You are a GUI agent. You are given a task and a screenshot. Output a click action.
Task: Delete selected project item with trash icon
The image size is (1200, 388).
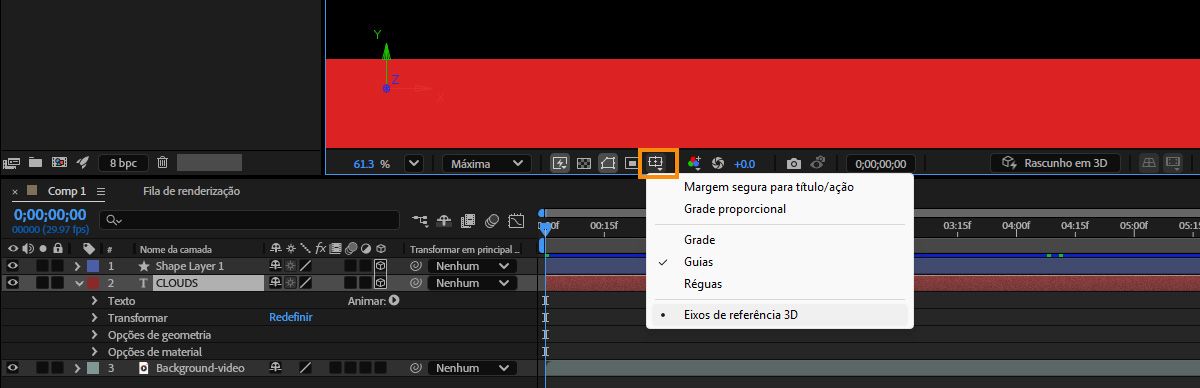[x=162, y=162]
